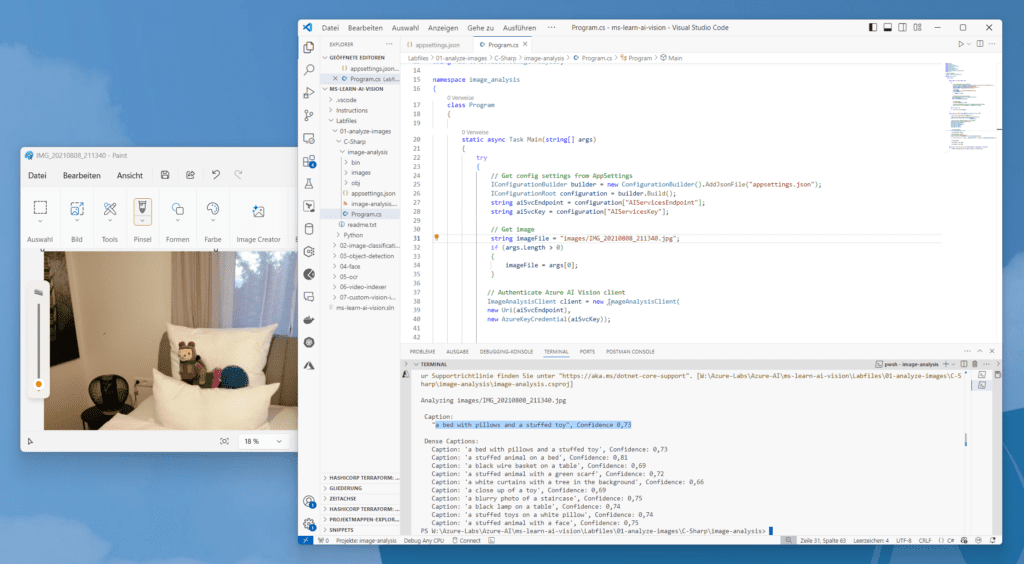
Task: Split the terminal with split icon
Action: click(x=963, y=364)
